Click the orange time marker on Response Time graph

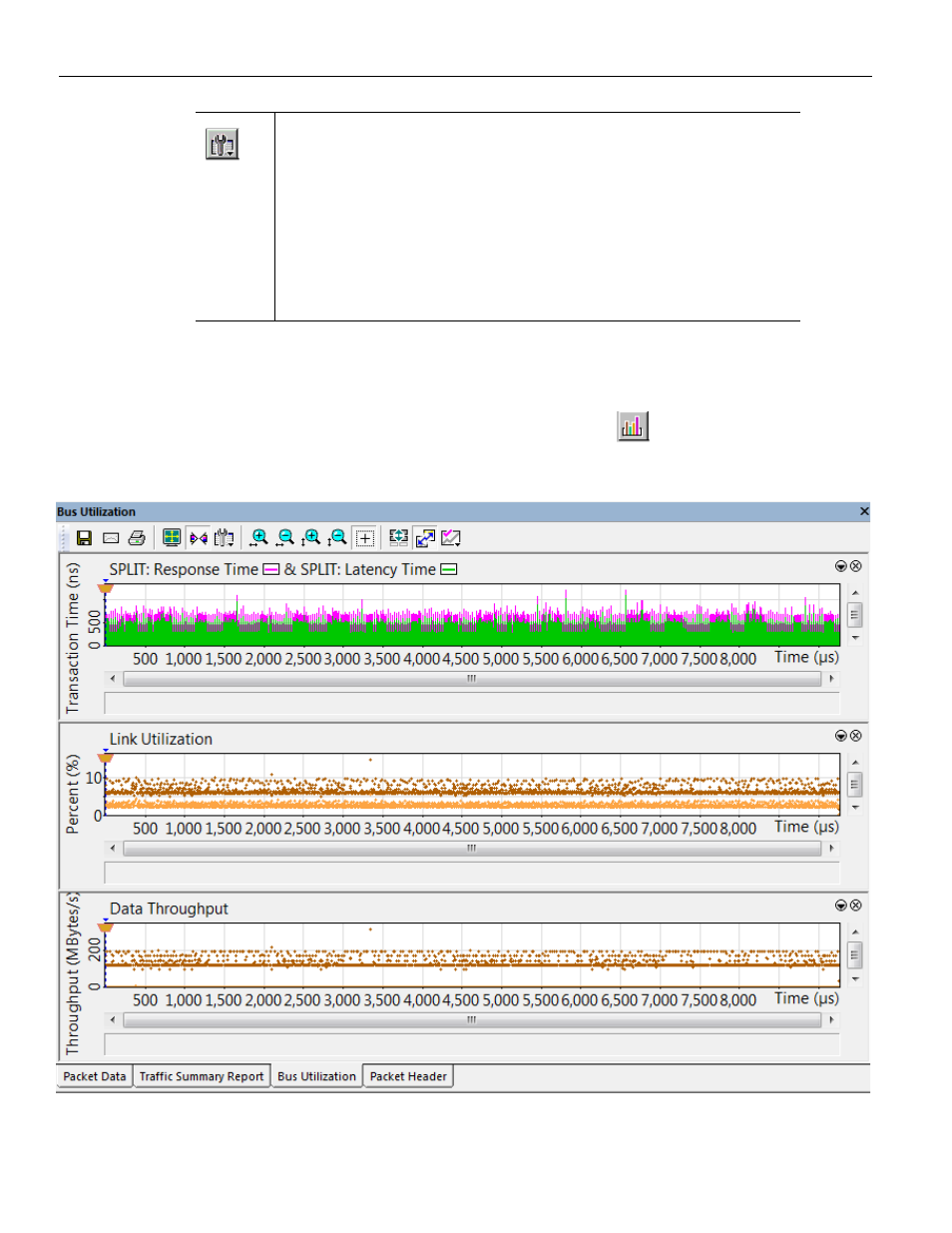coord(106,588)
